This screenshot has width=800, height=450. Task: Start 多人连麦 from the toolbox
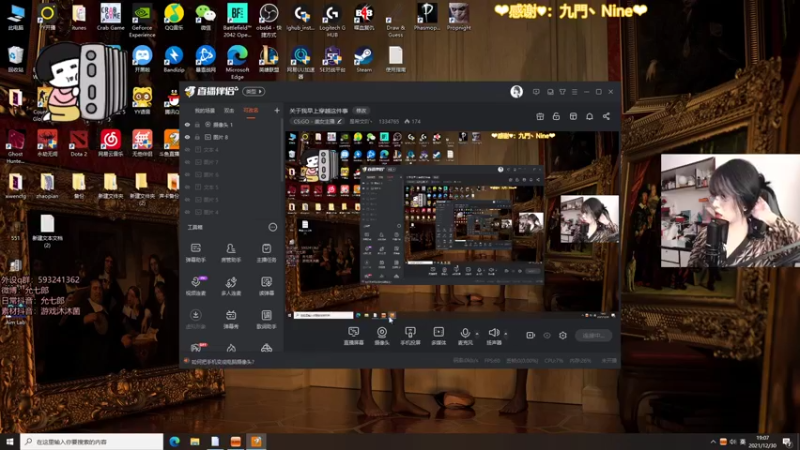231,286
